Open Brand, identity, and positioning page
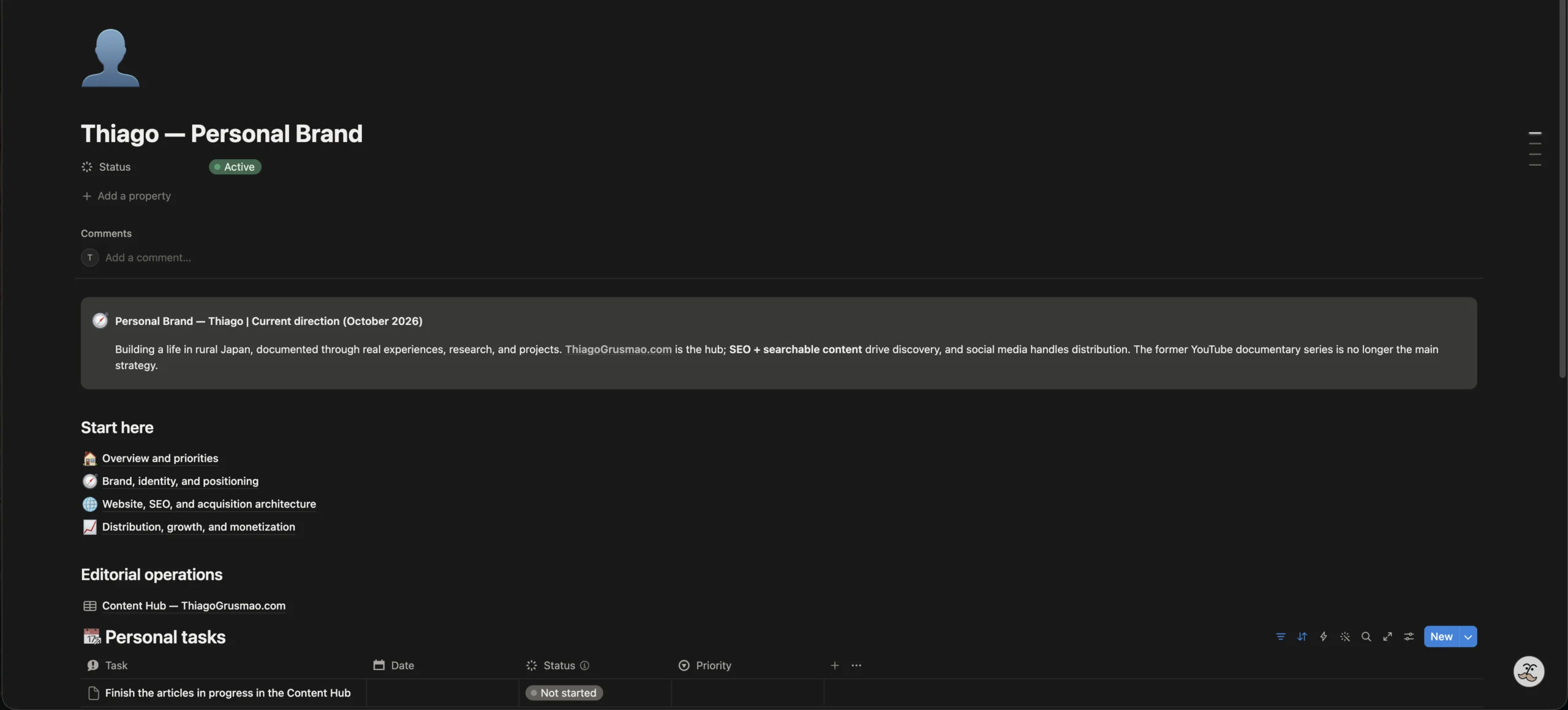This screenshot has width=1568, height=710. pyautogui.click(x=180, y=481)
